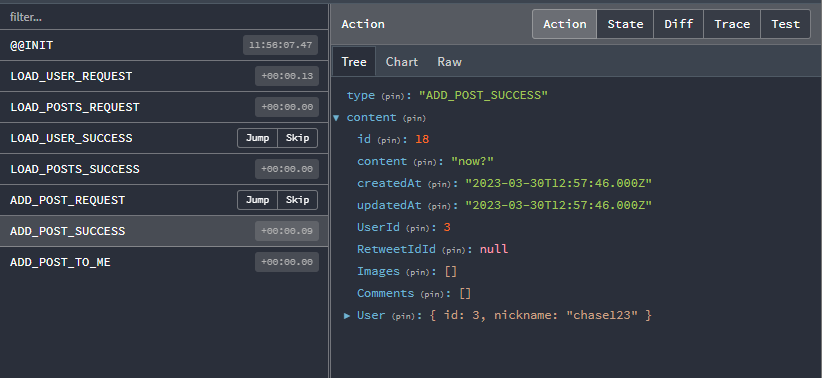
Task: Show the Raw action view
Action: pos(449,62)
